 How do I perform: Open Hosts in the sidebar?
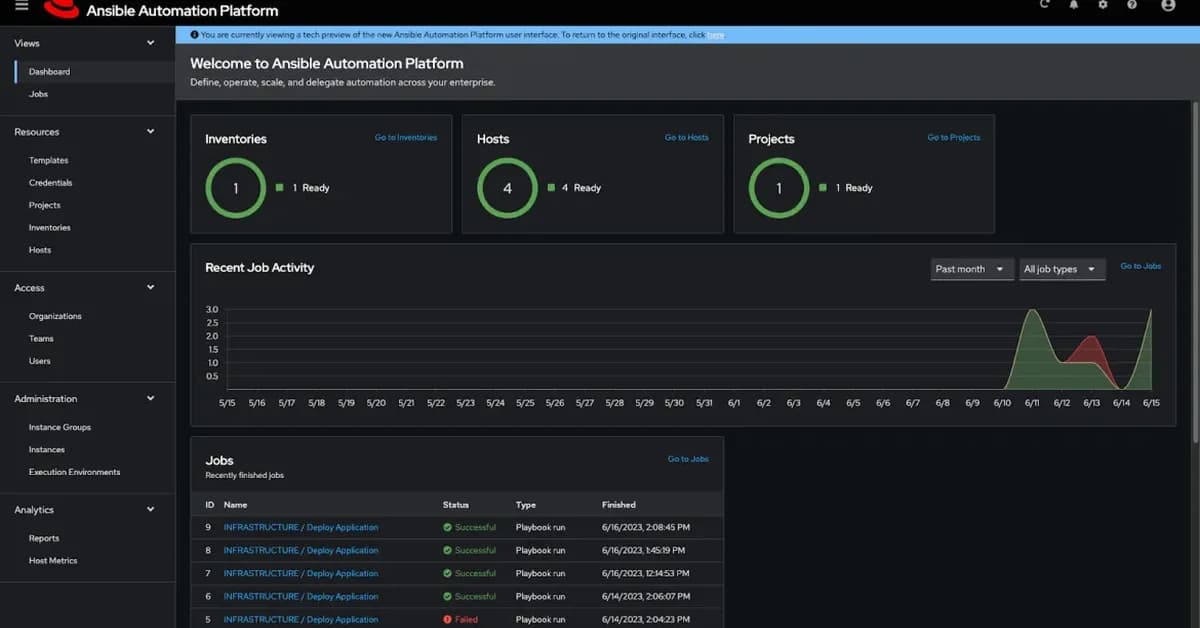[40, 250]
